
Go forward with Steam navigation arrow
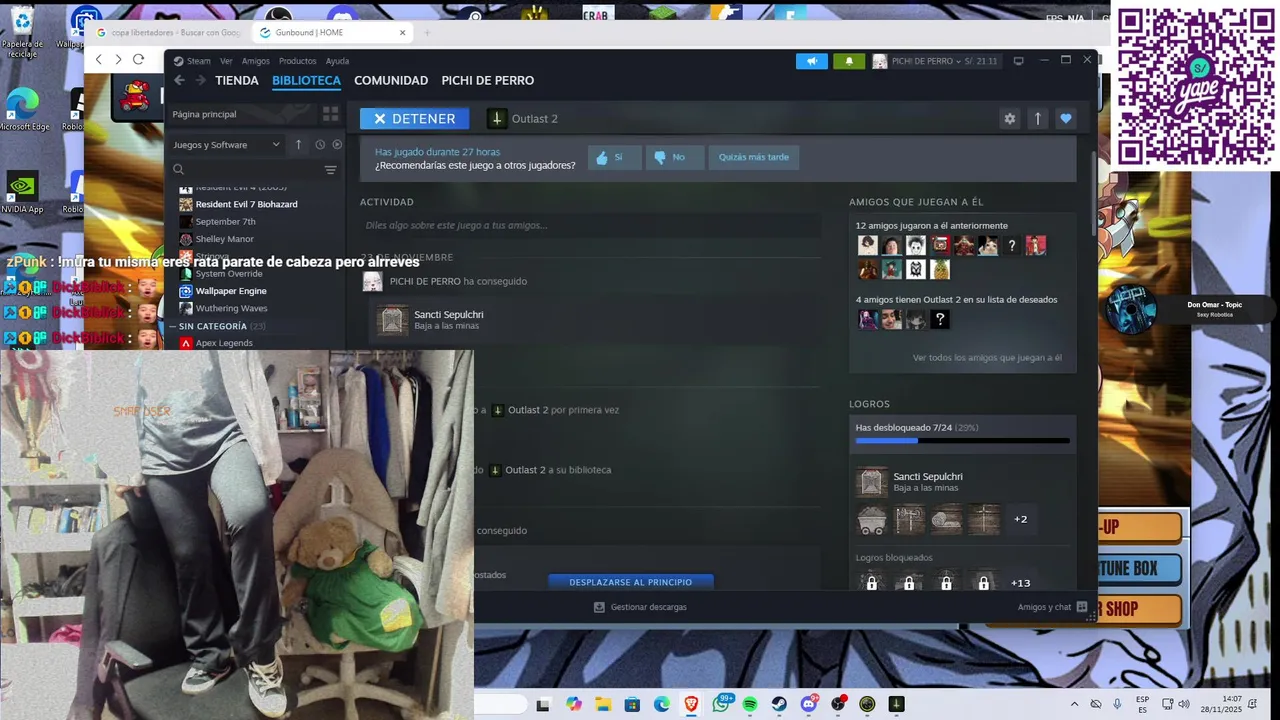[200, 80]
